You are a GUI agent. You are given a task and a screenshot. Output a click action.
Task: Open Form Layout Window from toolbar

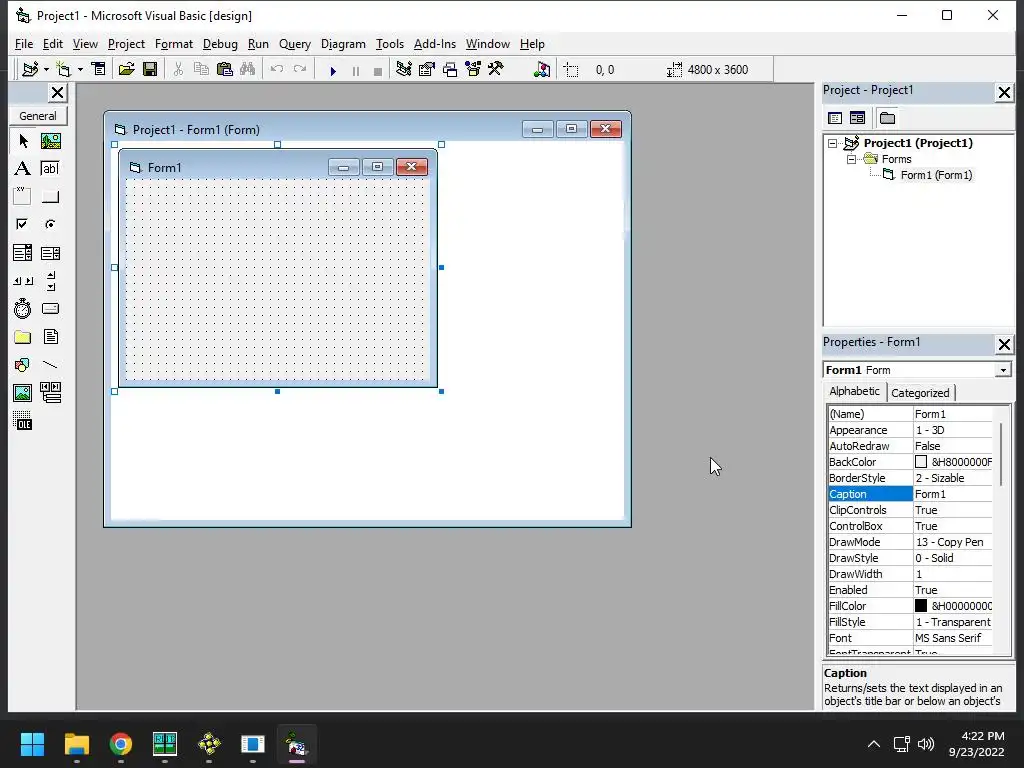point(450,69)
